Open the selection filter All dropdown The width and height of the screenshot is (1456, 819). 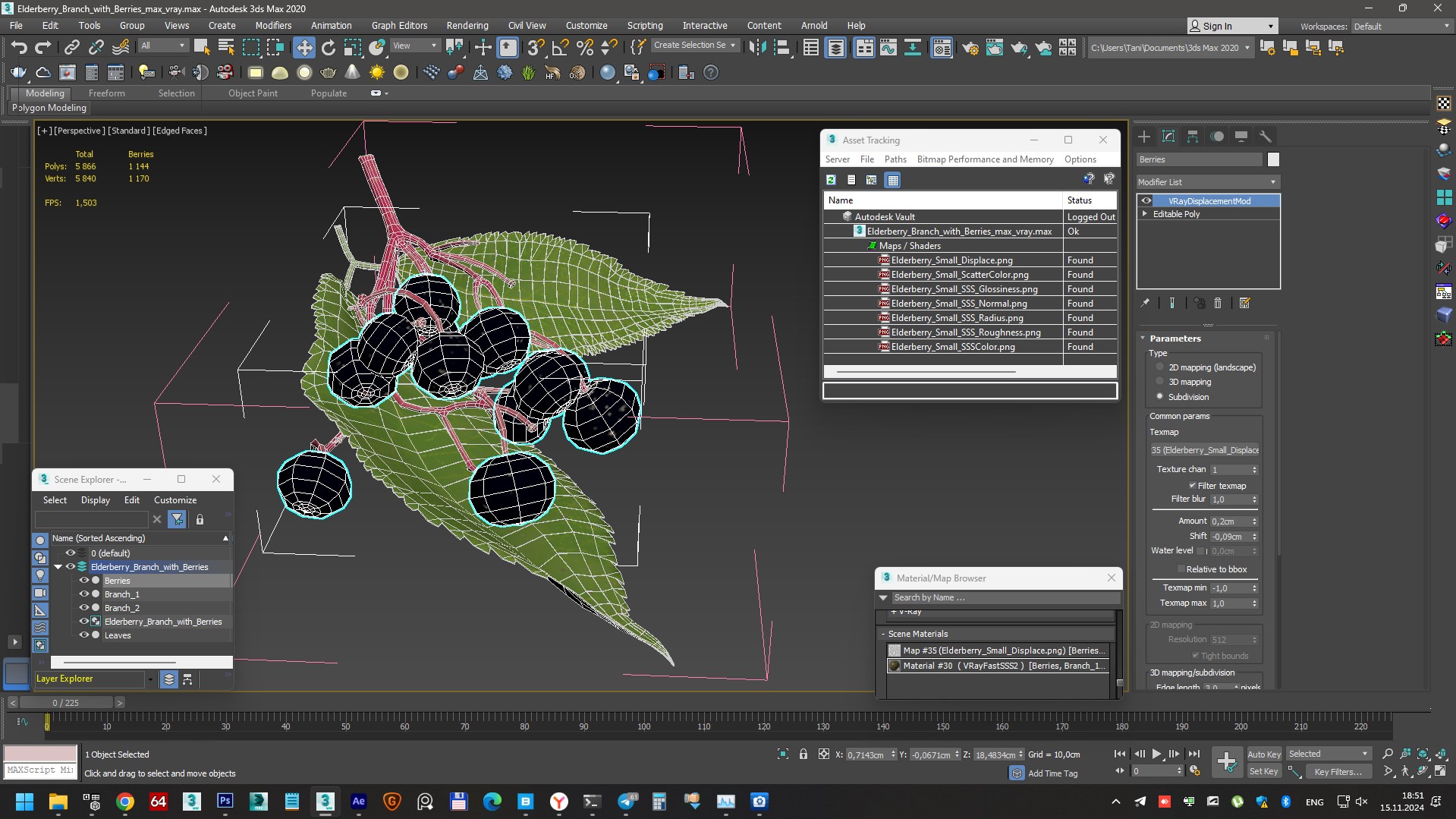coord(163,46)
